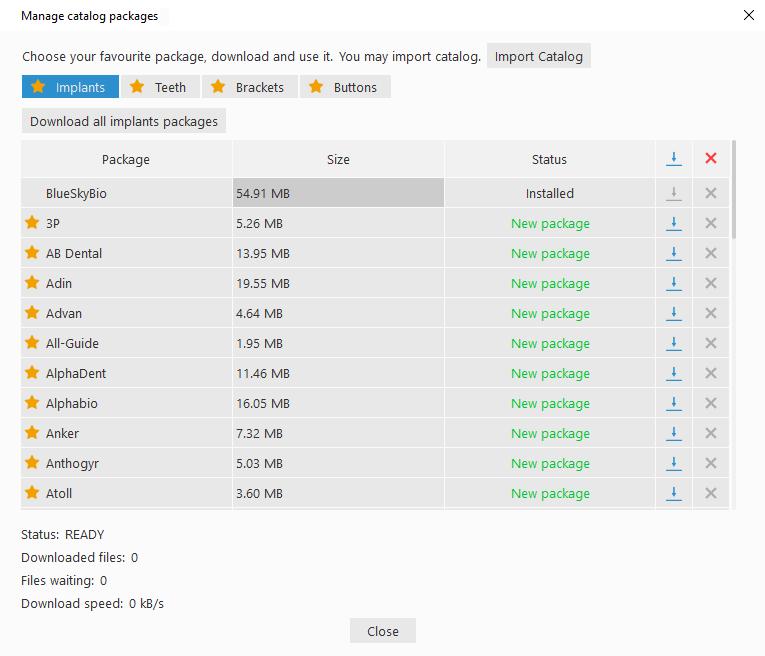
Task: Open the Brackets tab
Action: [250, 87]
